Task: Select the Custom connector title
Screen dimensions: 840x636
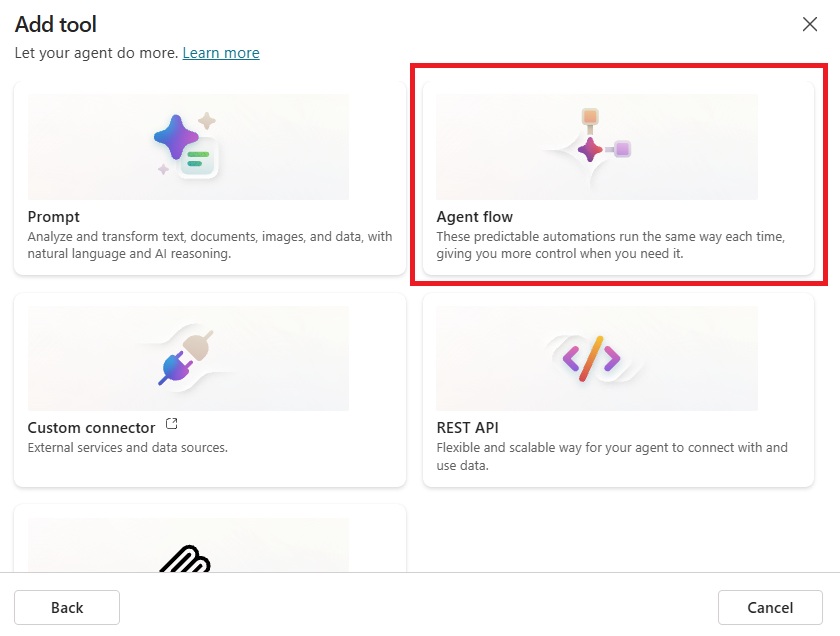Action: tap(91, 428)
